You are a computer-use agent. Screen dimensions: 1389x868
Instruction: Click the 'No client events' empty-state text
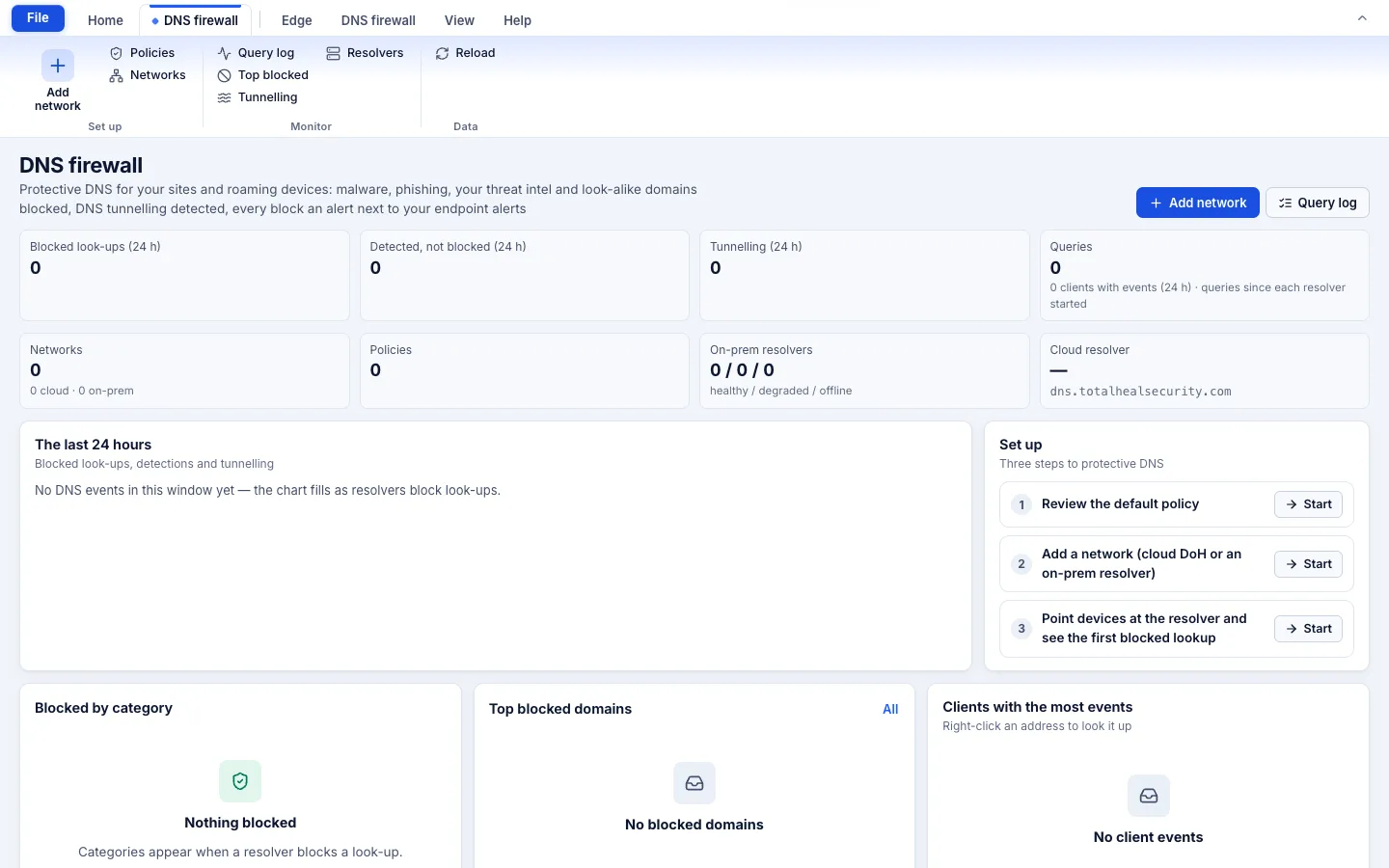tap(1149, 837)
